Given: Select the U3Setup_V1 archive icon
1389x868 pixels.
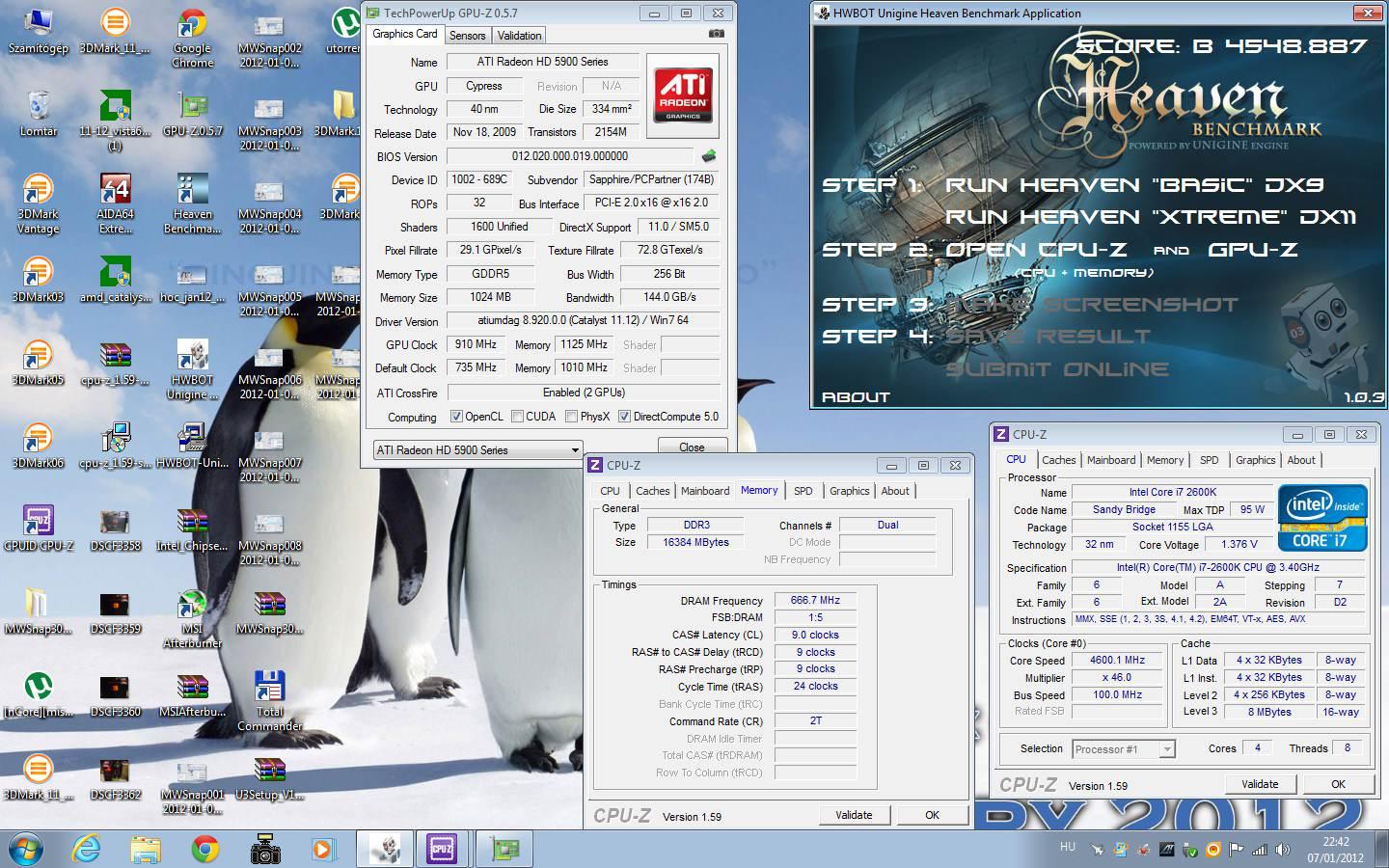Looking at the screenshot, I should 269,777.
